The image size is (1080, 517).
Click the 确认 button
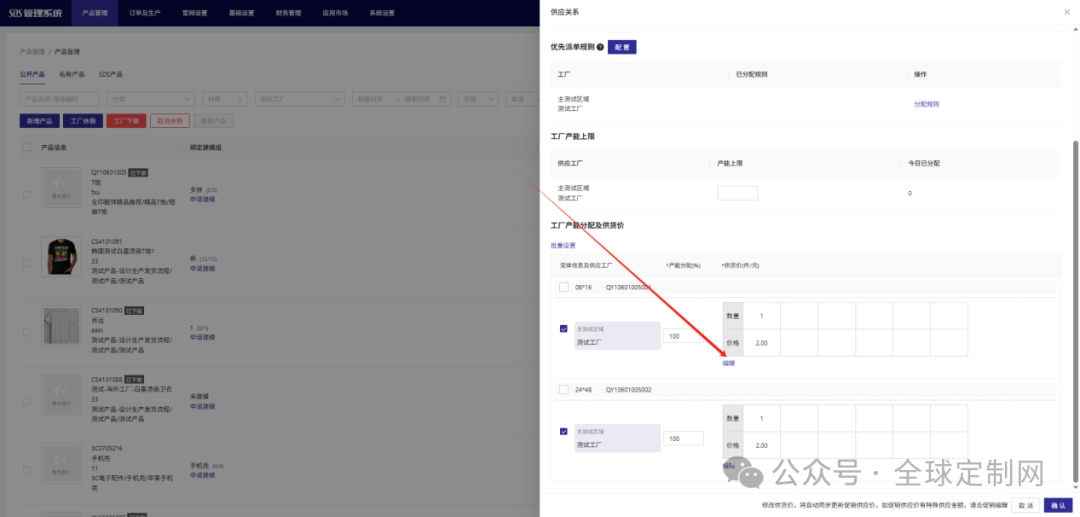point(1058,505)
